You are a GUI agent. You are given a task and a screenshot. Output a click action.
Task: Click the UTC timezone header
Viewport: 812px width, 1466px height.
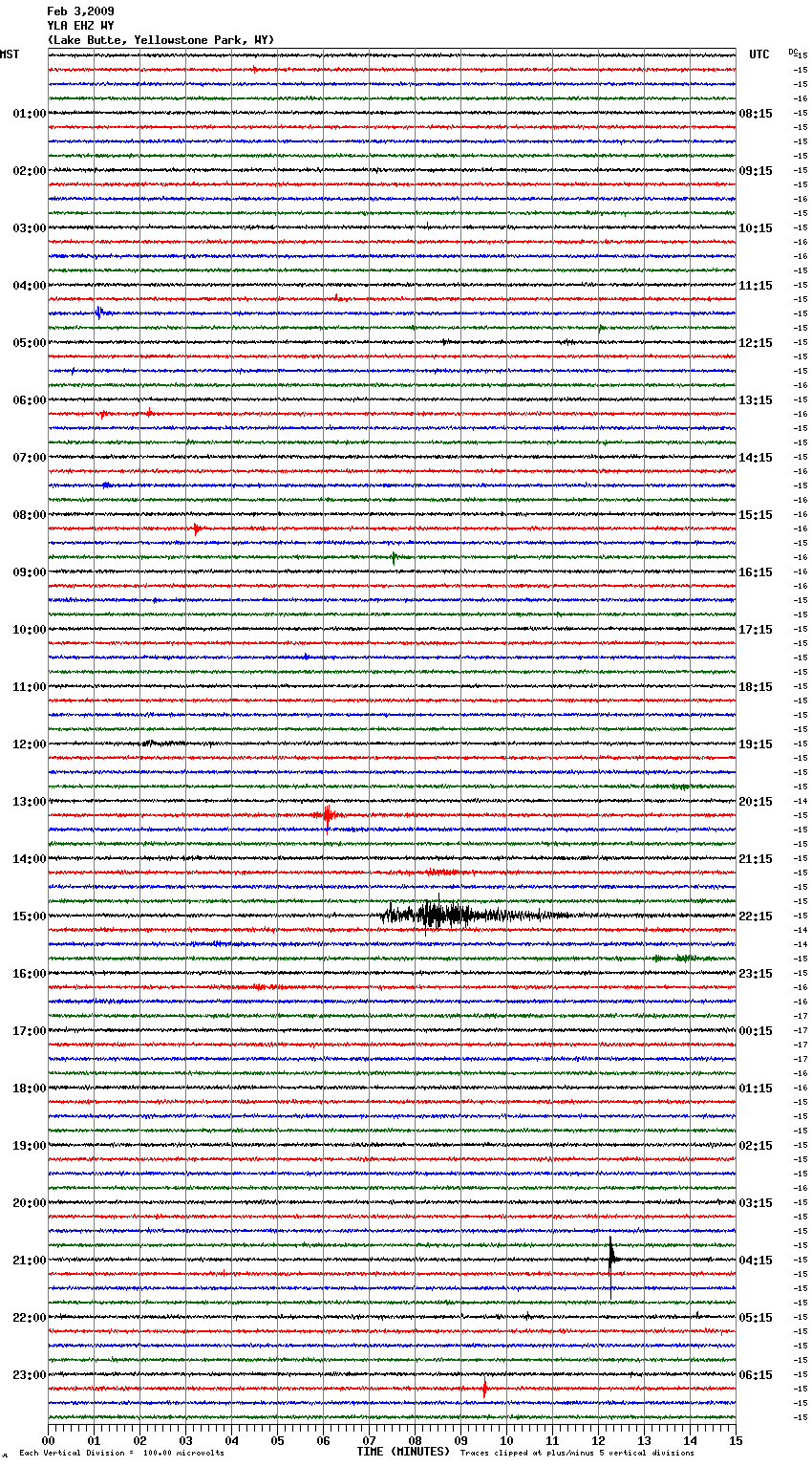759,54
